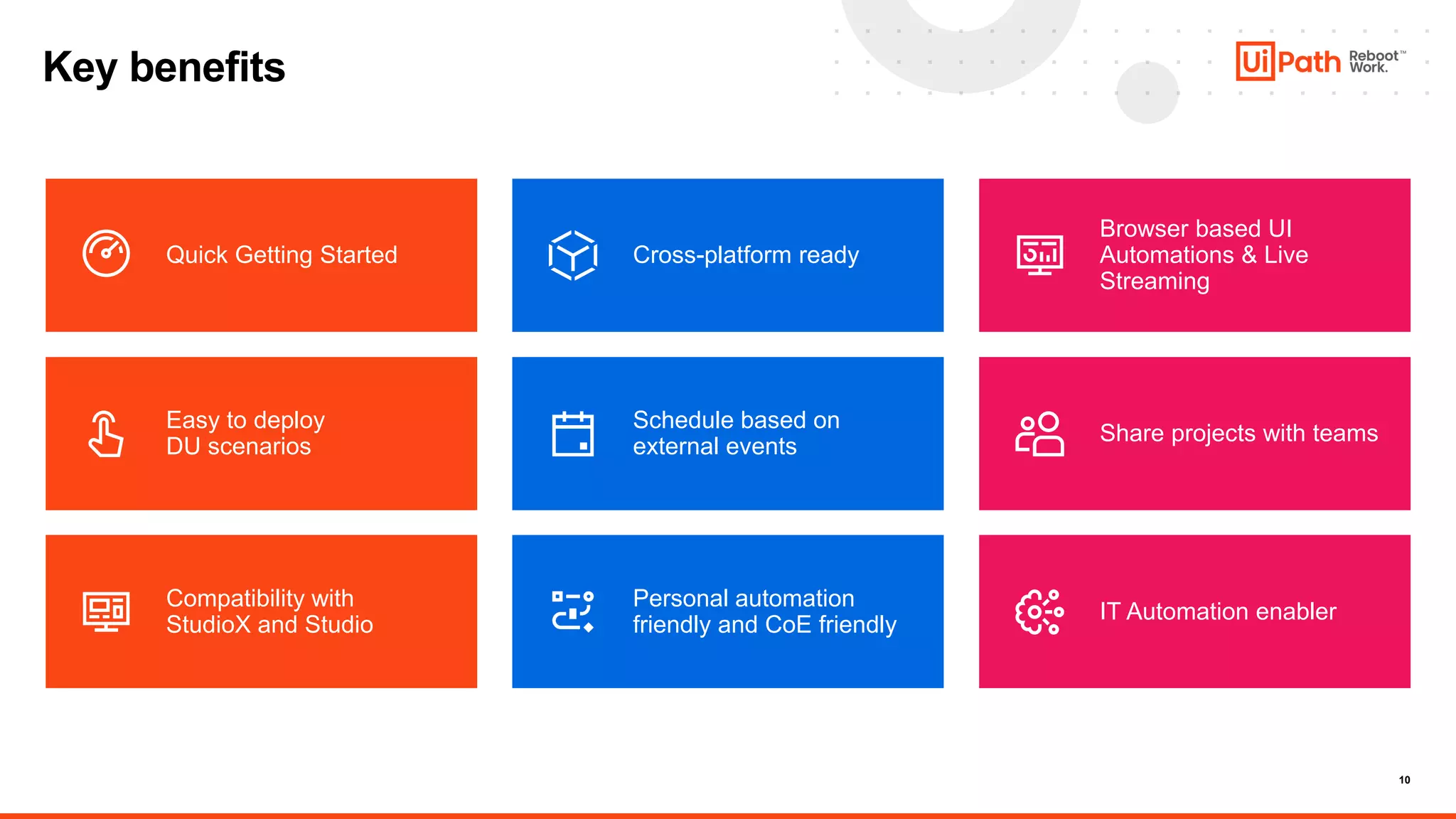1456x819 pixels.
Task: Click the speedometer icon for Quick Getting Started
Action: point(106,254)
